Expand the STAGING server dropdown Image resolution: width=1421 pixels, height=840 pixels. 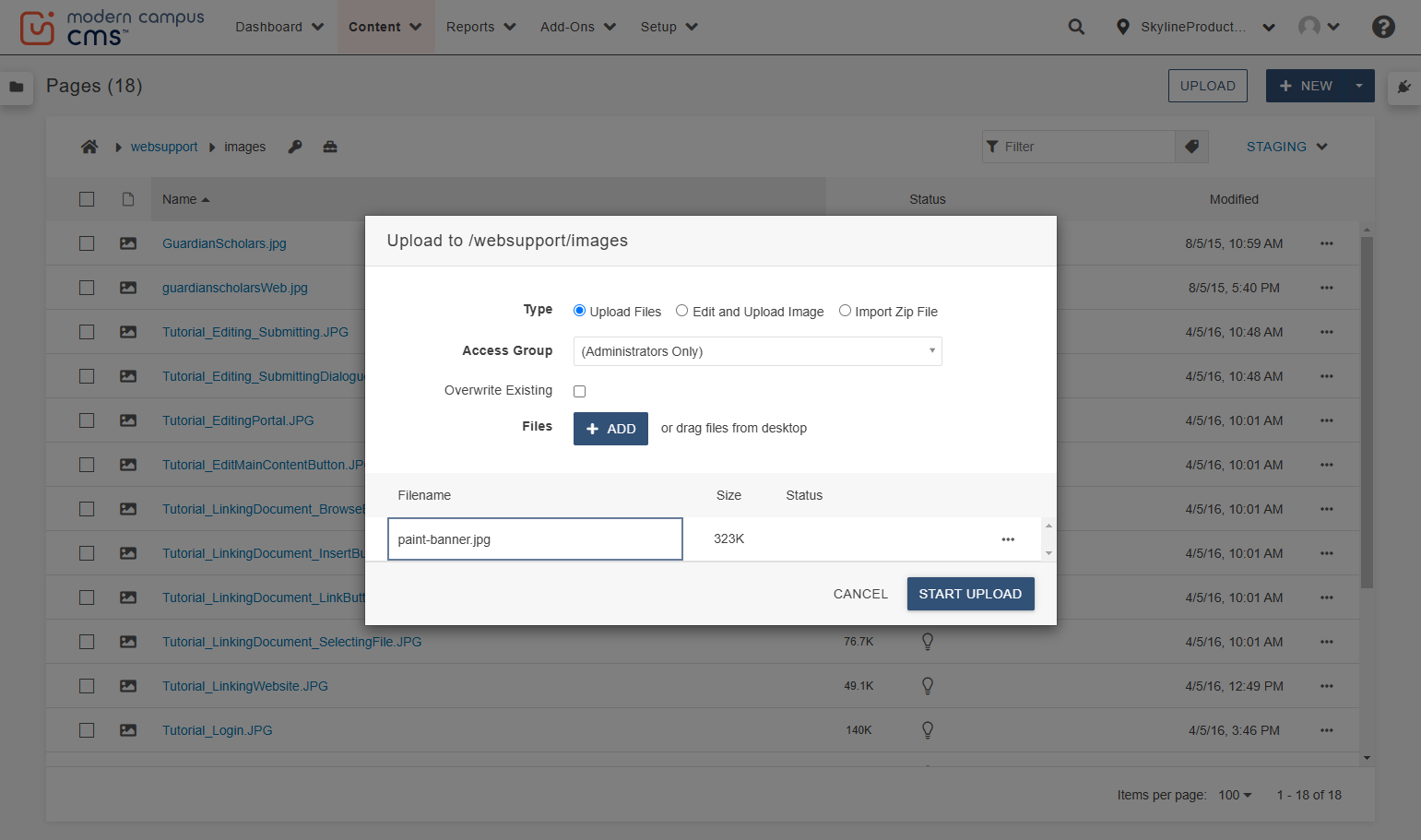(1287, 147)
